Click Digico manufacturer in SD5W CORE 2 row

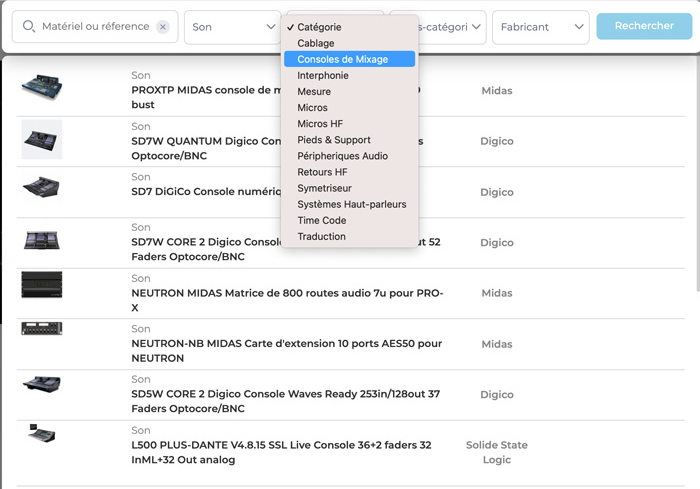coord(497,394)
